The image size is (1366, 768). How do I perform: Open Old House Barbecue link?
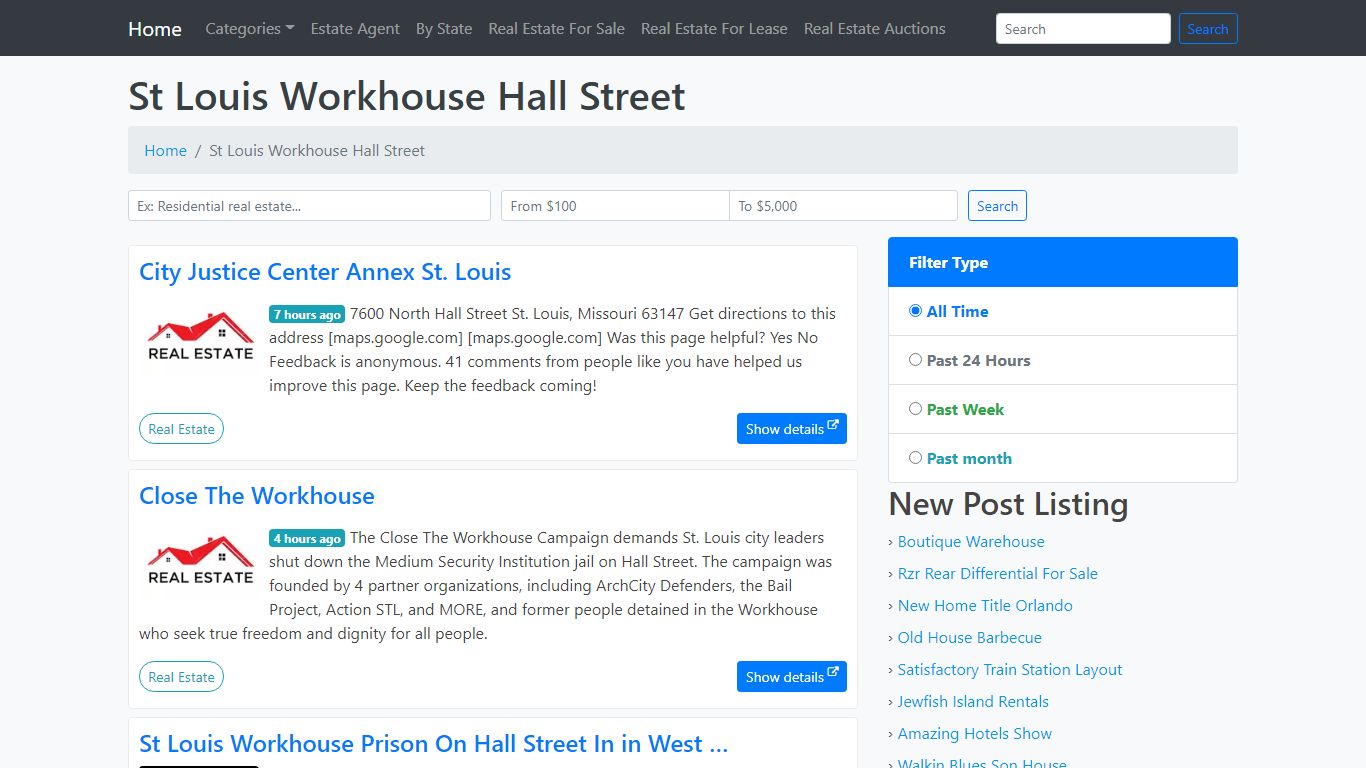pyautogui.click(x=969, y=638)
